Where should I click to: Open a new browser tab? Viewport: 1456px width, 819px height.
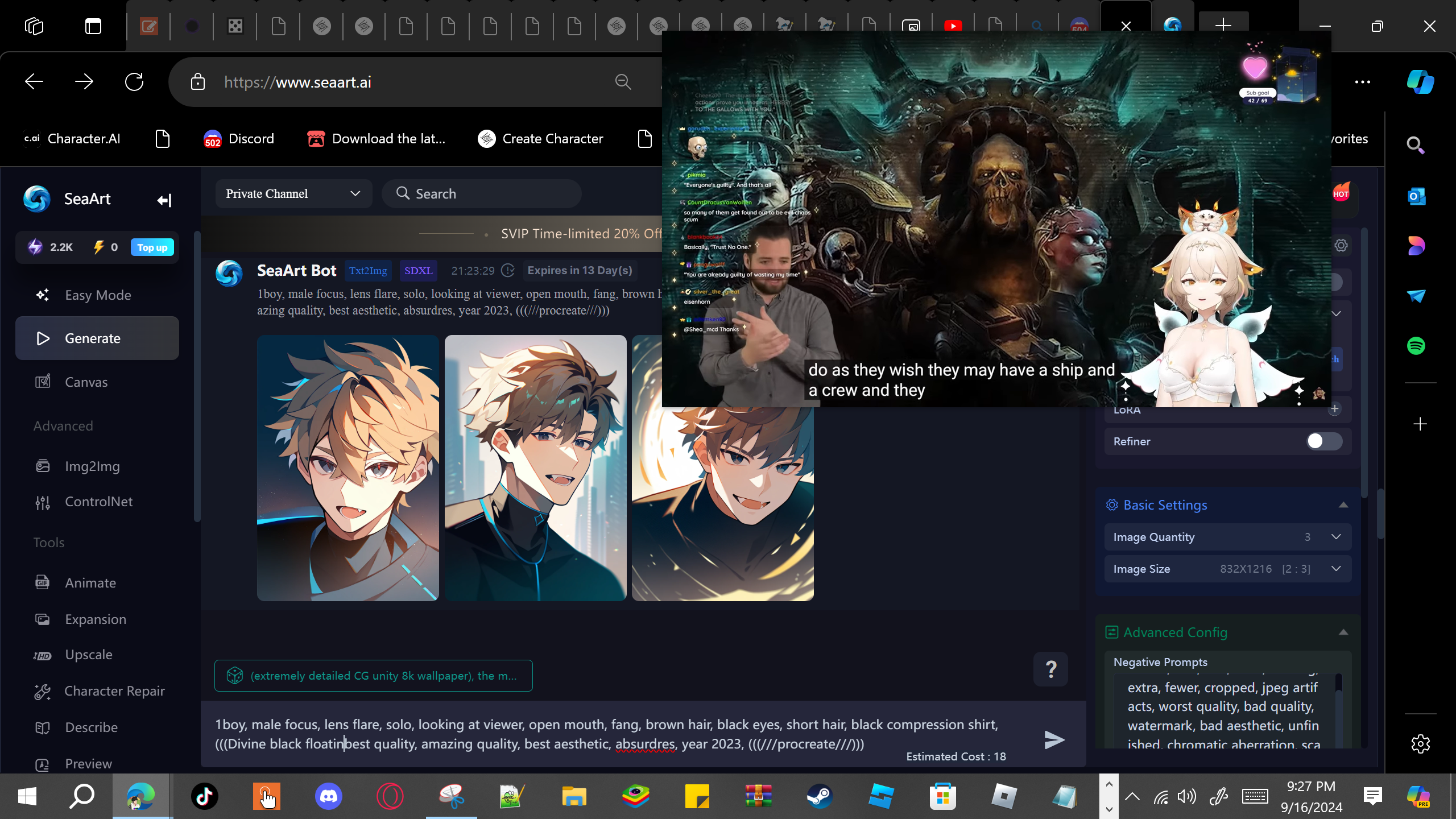point(1223,25)
